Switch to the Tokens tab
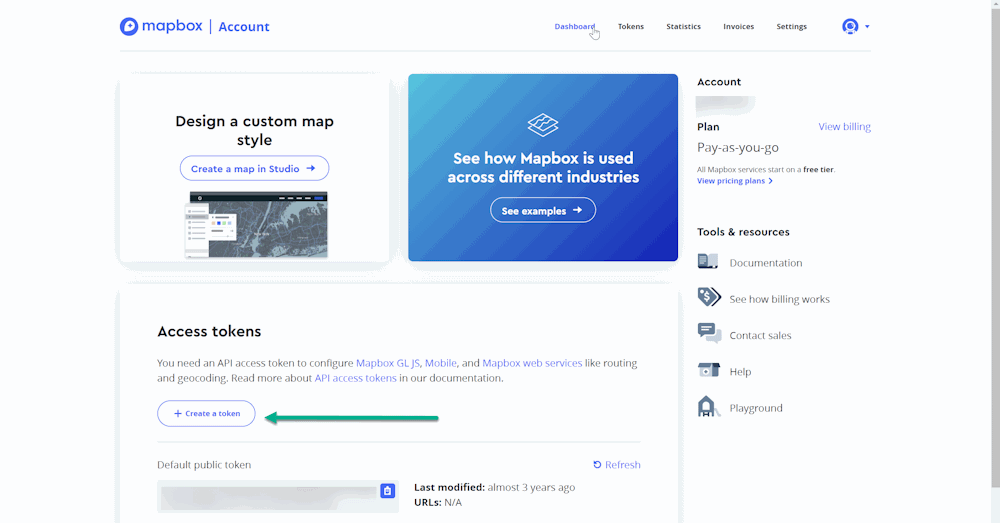Image resolution: width=1000 pixels, height=523 pixels. click(x=631, y=26)
